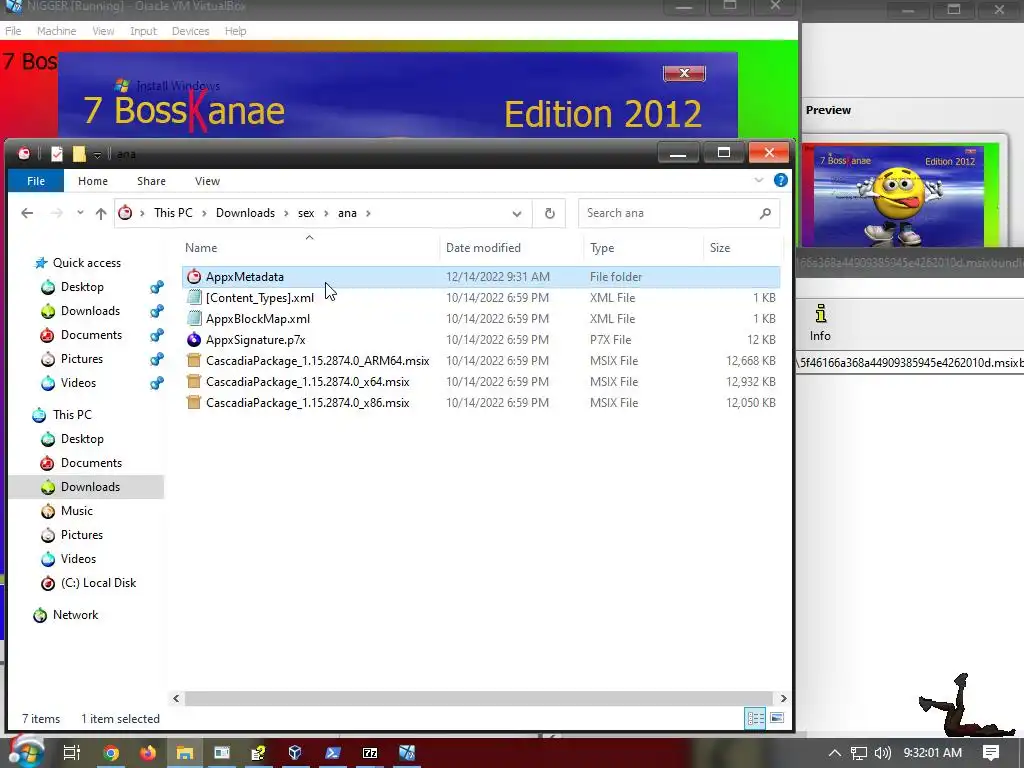Select Quick access in the navigation pane

(x=86, y=263)
